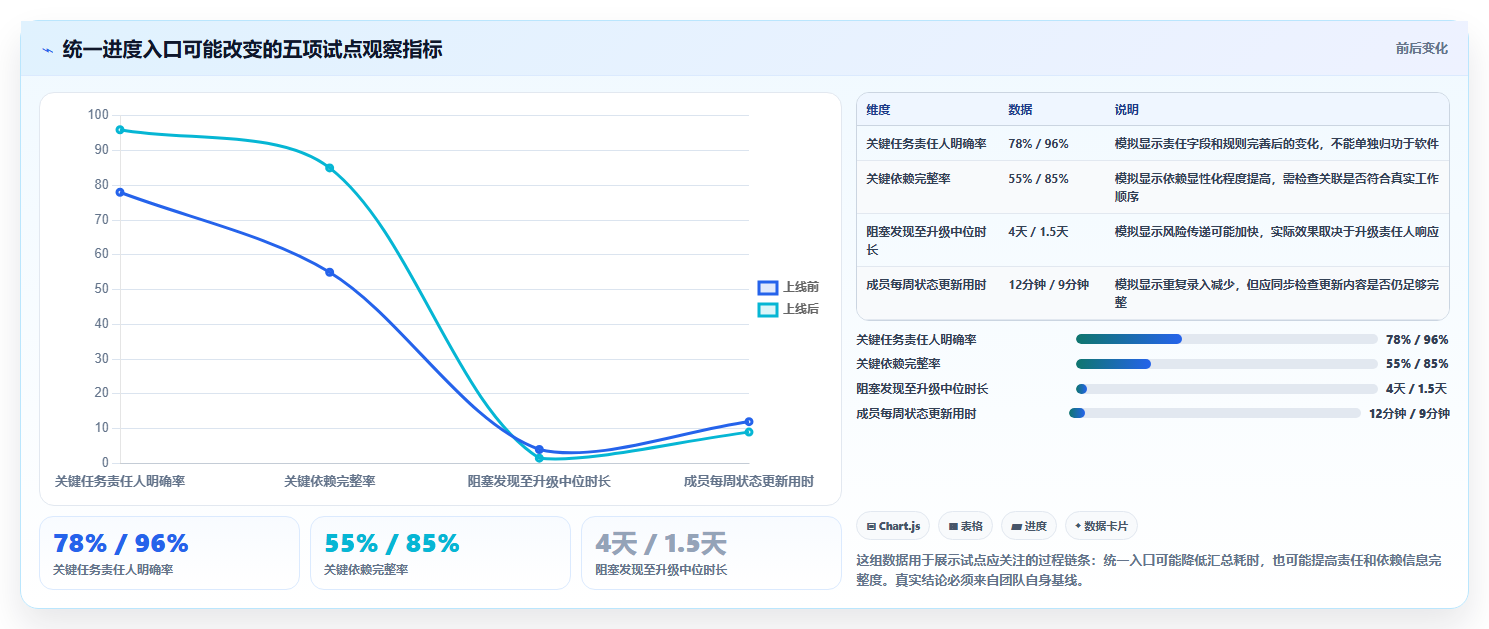Click x-axis label 阻塞发现至升级中位时长
The image size is (1489, 629).
click(x=539, y=482)
